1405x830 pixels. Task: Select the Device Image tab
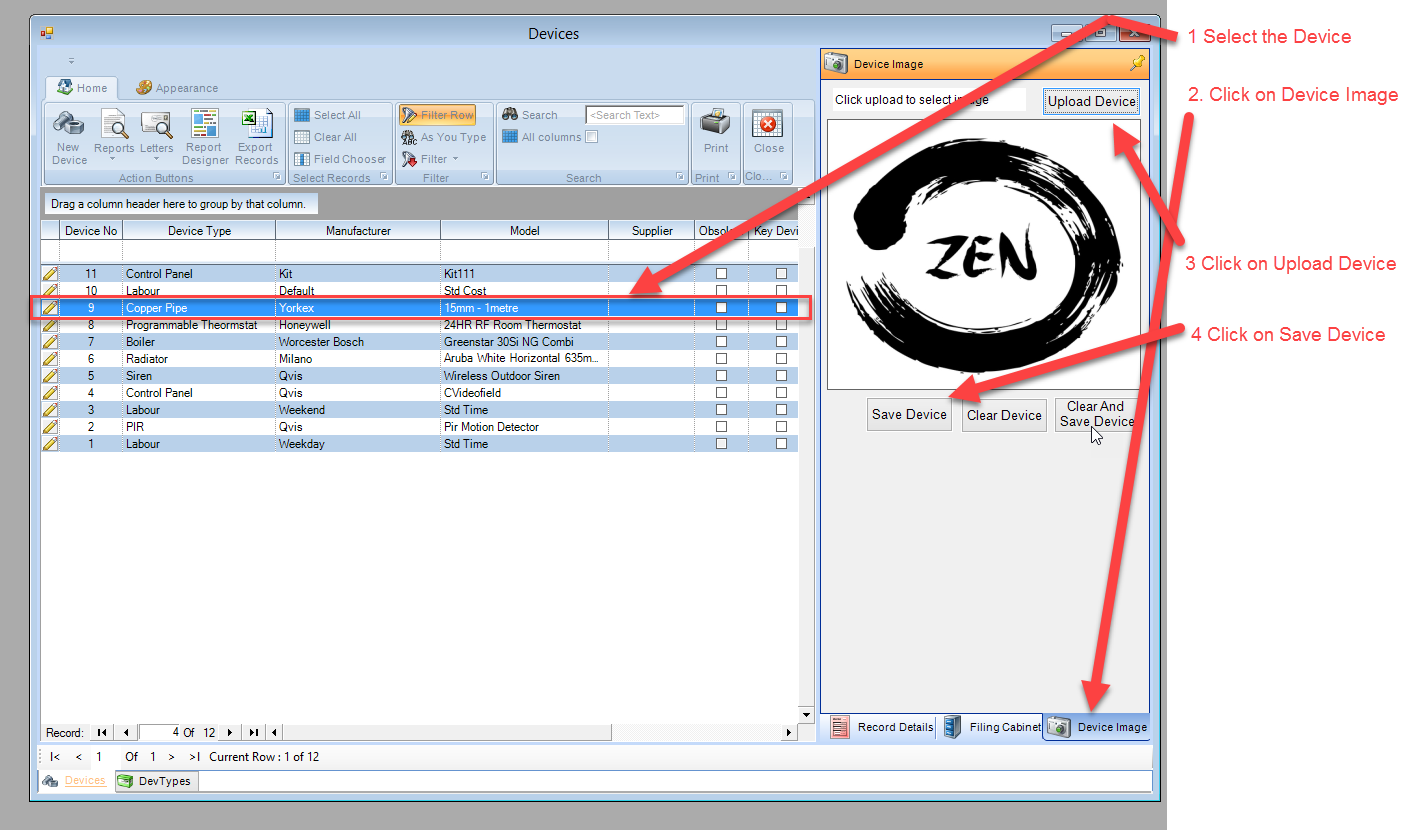(1097, 727)
